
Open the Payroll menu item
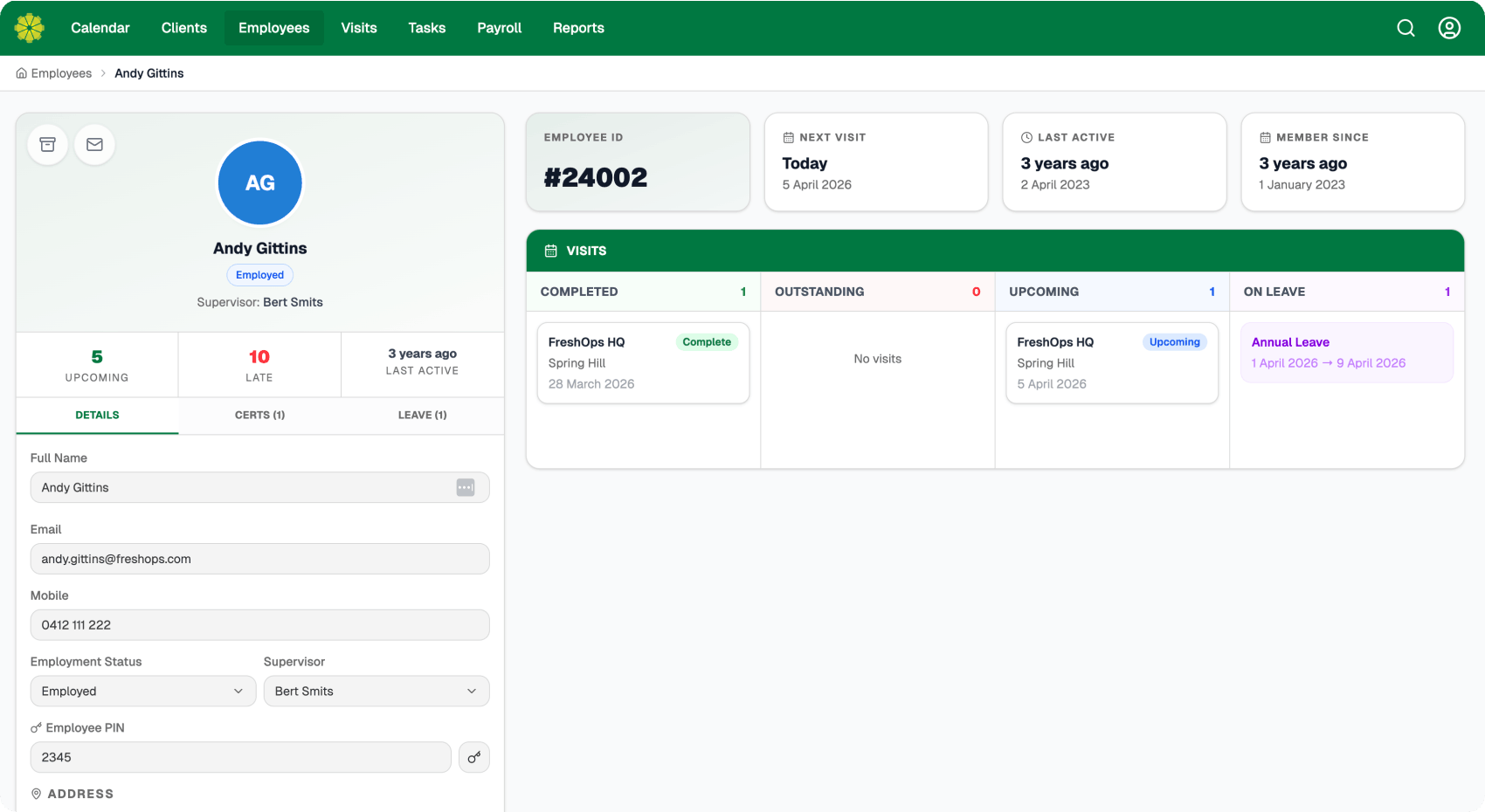[x=499, y=27]
